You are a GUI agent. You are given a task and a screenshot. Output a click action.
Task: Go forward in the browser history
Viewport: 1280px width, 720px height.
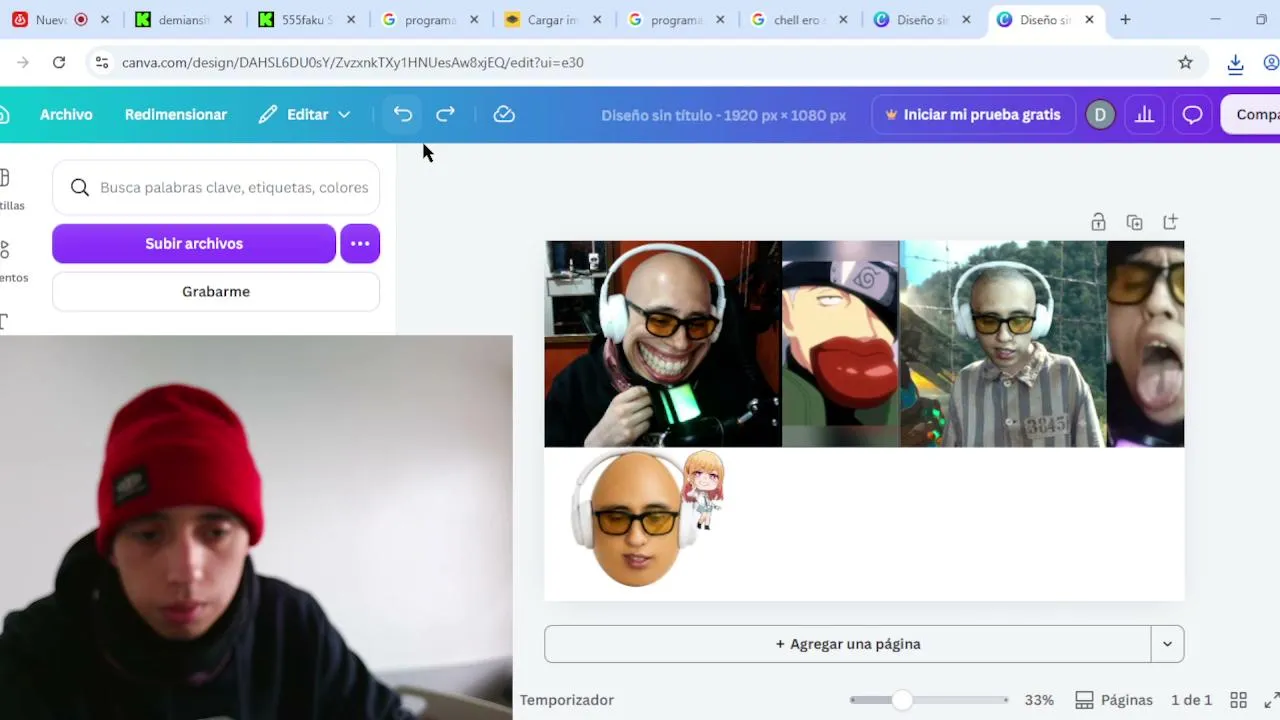[x=22, y=62]
